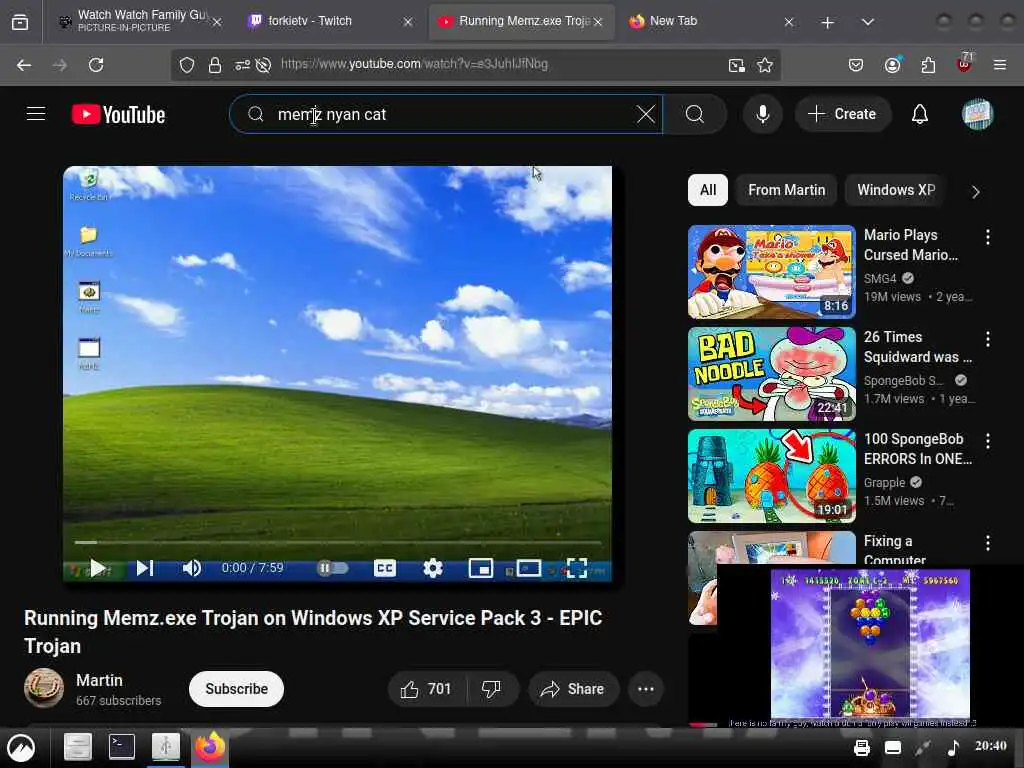List all tabs dropdown arrow
Image resolution: width=1024 pixels, height=768 pixels.
867,23
